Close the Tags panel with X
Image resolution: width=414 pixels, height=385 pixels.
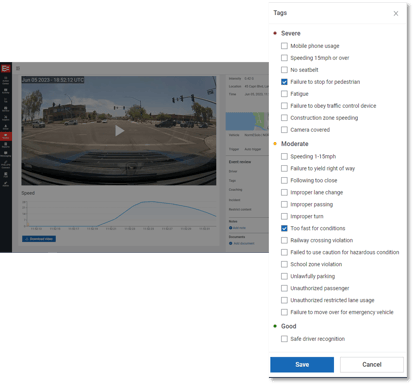396,14
